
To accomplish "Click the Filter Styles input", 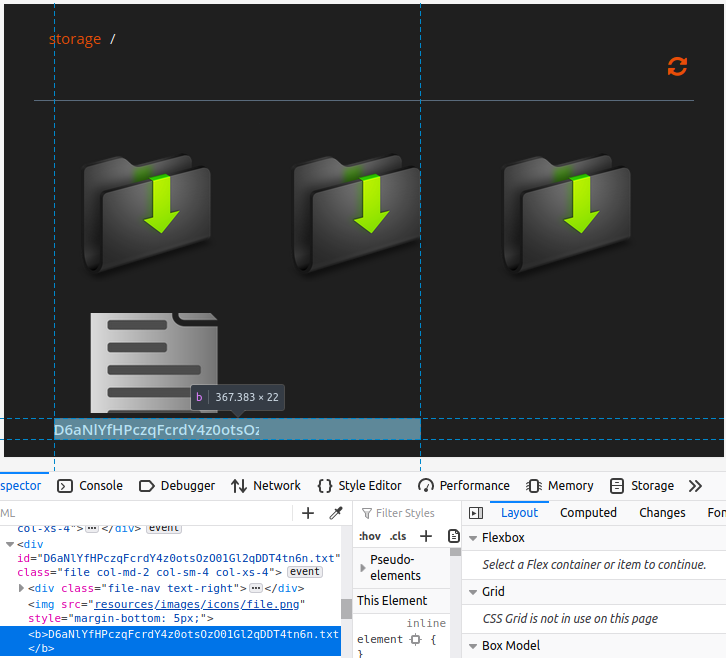I will tap(405, 513).
